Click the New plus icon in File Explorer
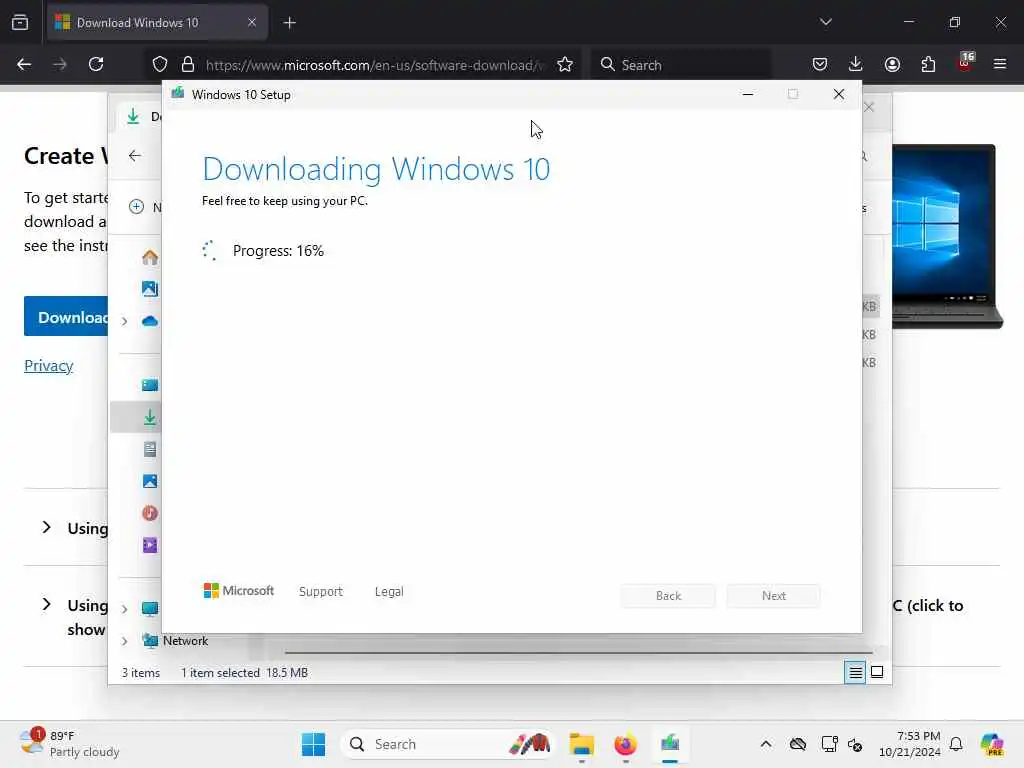1024x768 pixels. pos(136,207)
